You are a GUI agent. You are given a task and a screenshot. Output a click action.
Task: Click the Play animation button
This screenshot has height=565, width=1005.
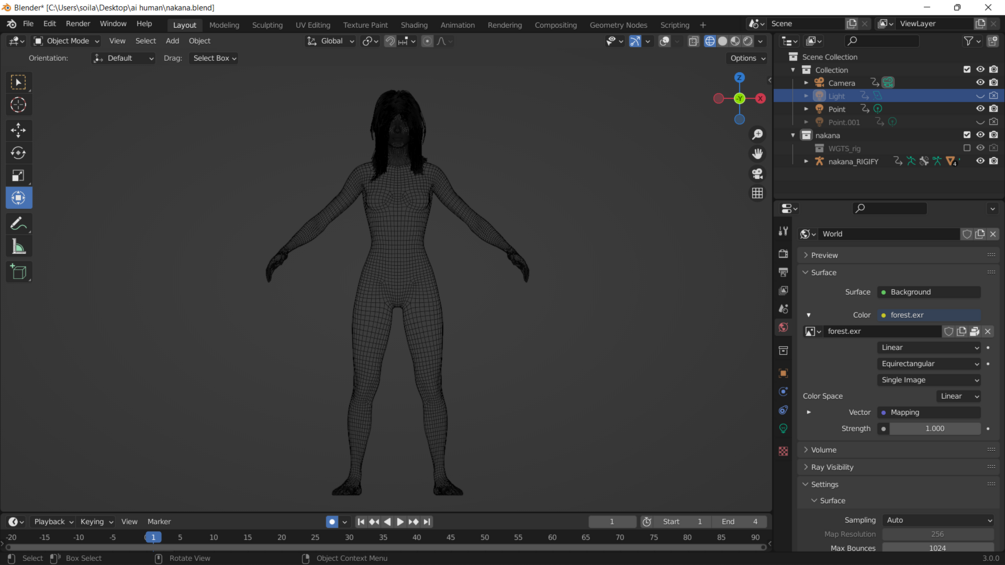(x=400, y=522)
